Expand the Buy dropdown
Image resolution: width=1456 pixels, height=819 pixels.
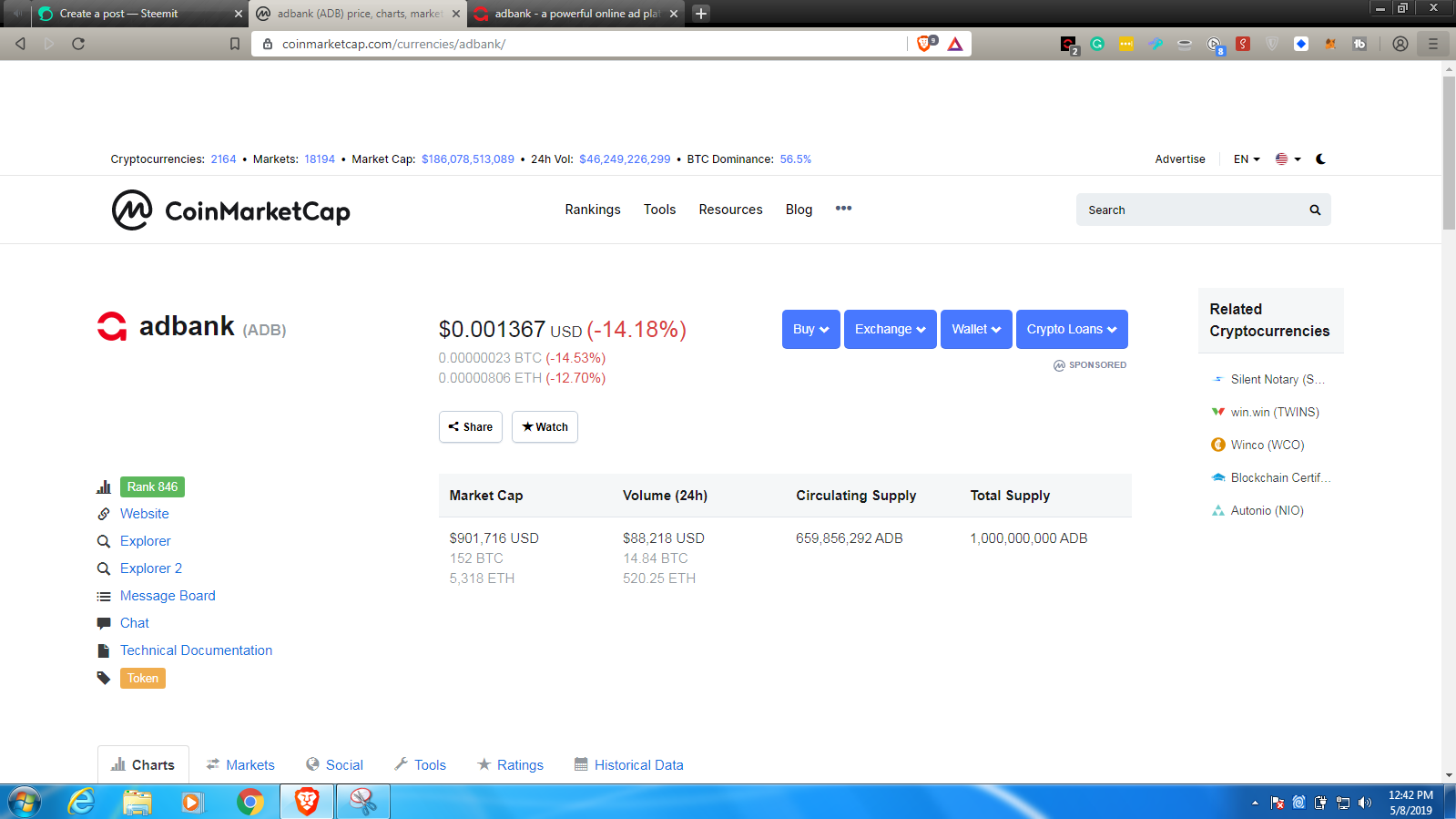tap(811, 329)
